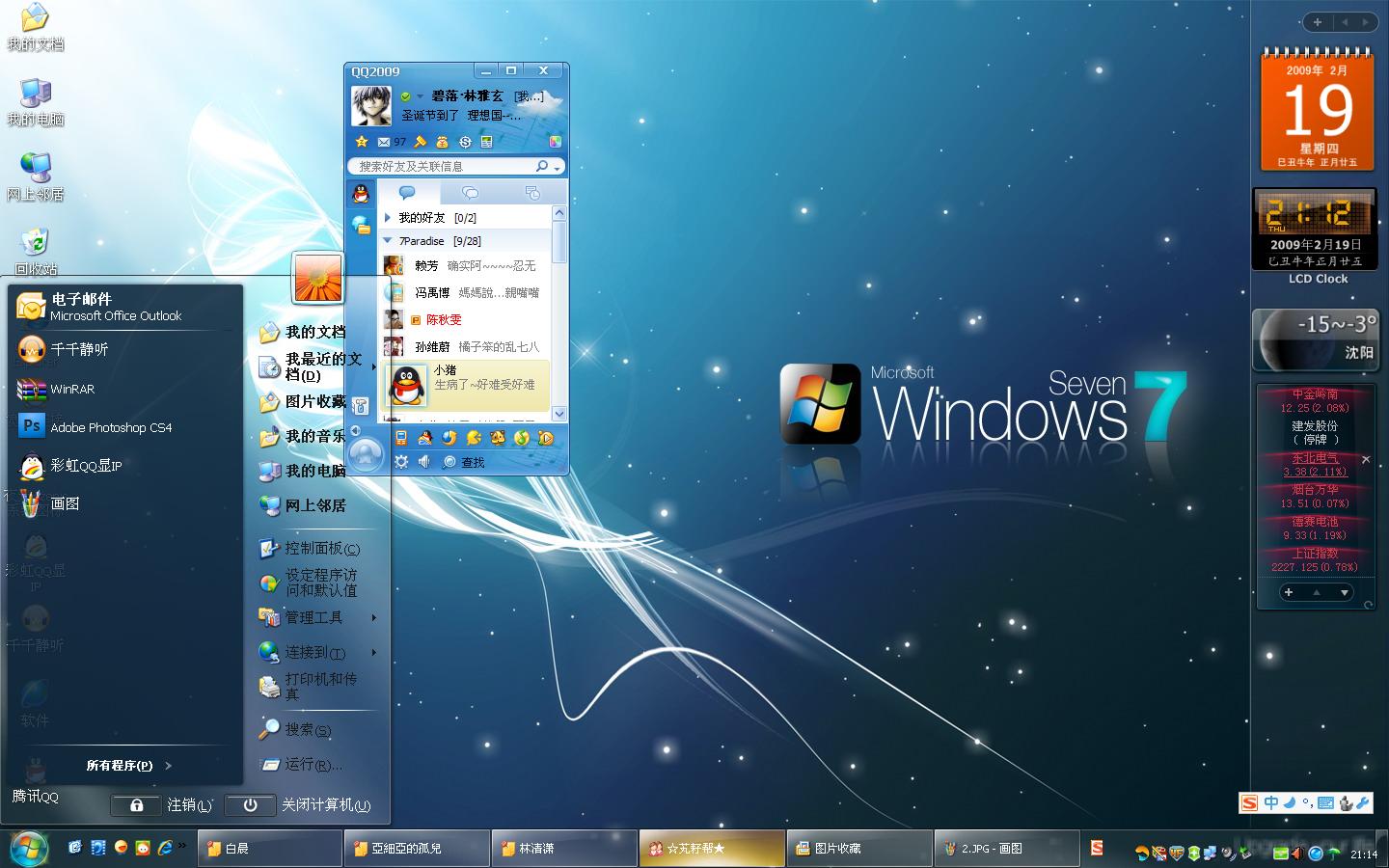Click the QQ penguin sidebar icon
The image size is (1389, 868).
[361, 194]
